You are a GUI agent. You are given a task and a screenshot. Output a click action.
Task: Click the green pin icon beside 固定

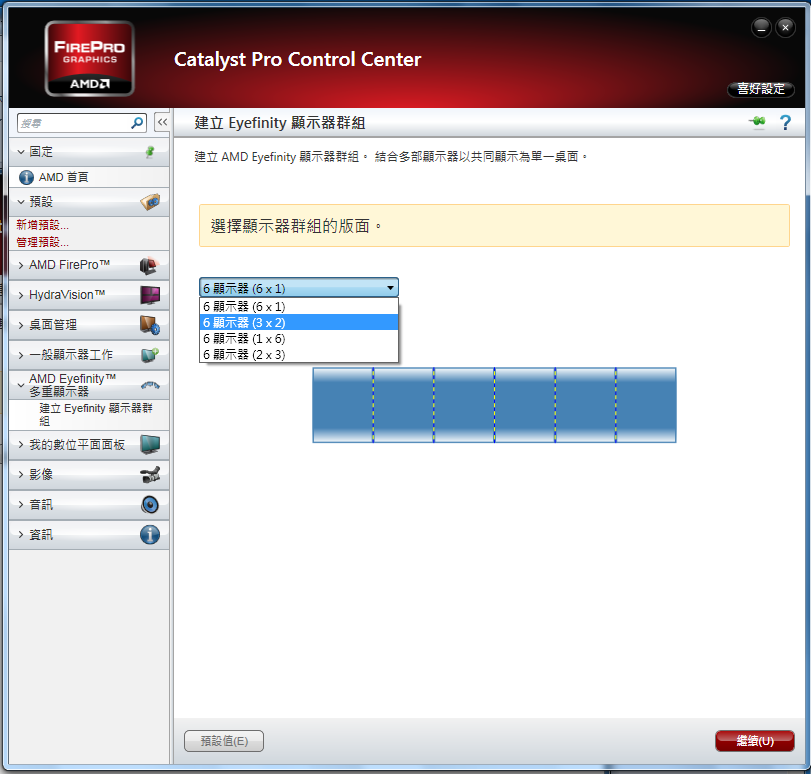pyautogui.click(x=150, y=152)
